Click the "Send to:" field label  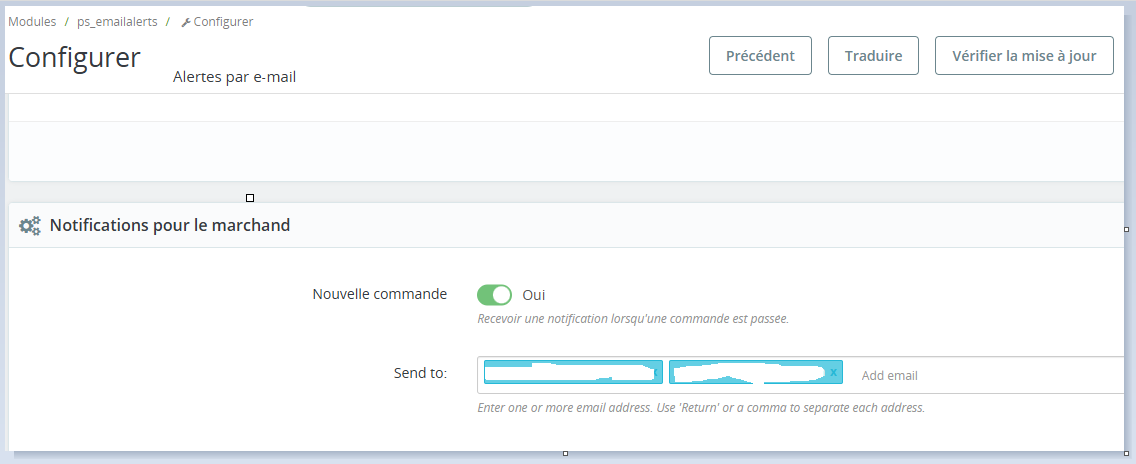[x=420, y=373]
